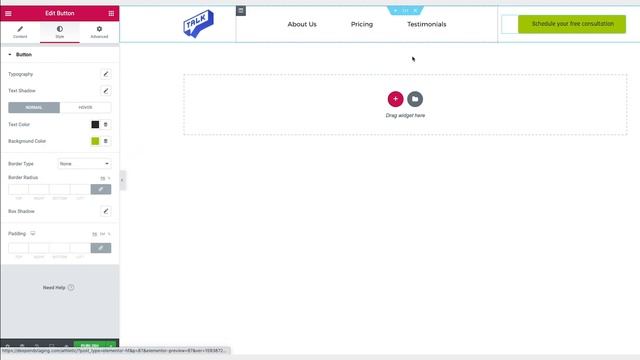
Task: Edit the Text Shadow settings
Action: pos(106,91)
